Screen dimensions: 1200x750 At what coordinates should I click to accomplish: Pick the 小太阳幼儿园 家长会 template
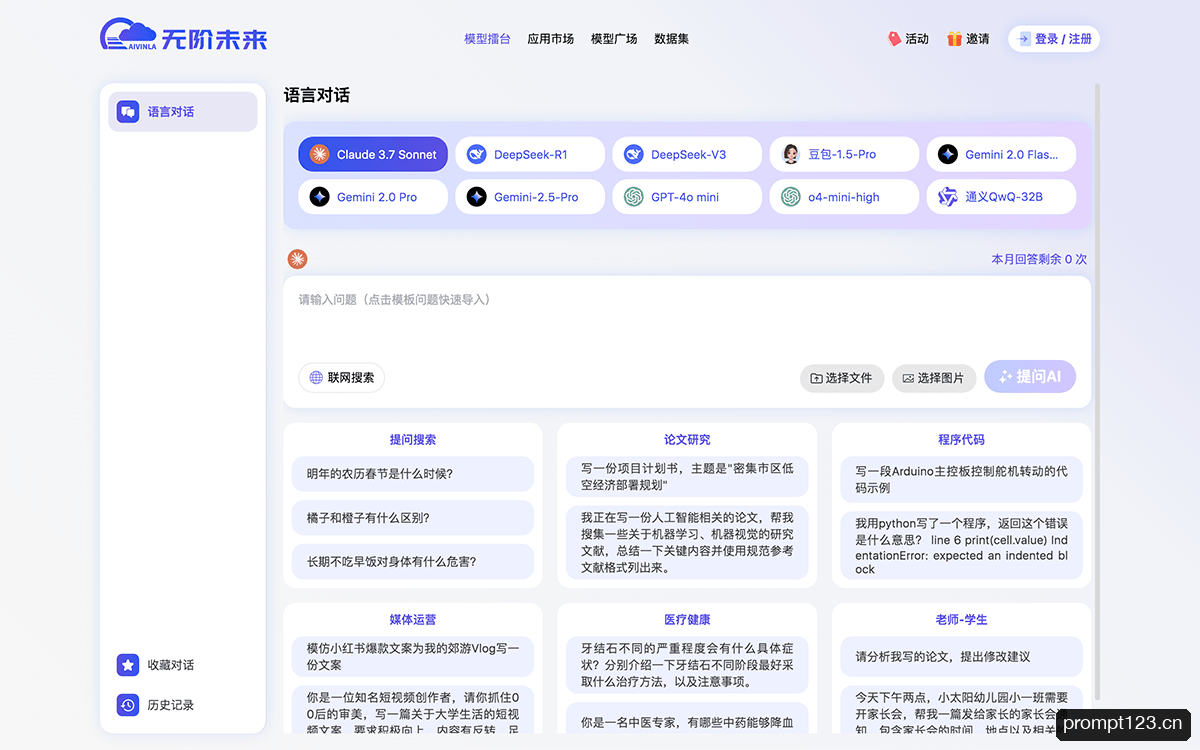pyautogui.click(x=961, y=709)
